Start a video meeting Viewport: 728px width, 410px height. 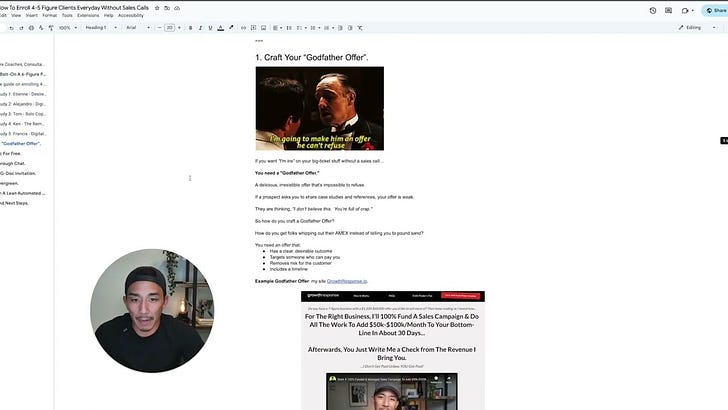pyautogui.click(x=687, y=10)
